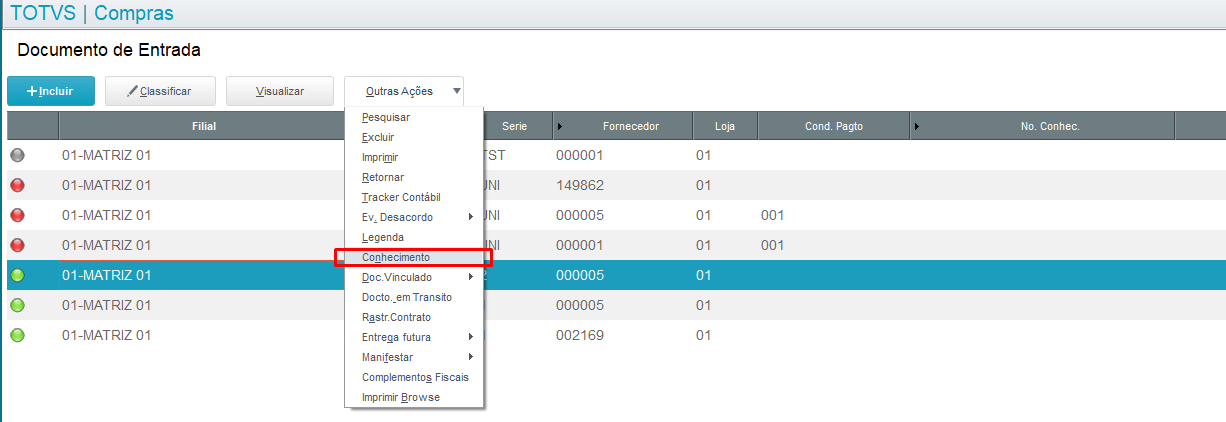Open Legenda from the menu
The image size is (1226, 422).
click(x=414, y=237)
